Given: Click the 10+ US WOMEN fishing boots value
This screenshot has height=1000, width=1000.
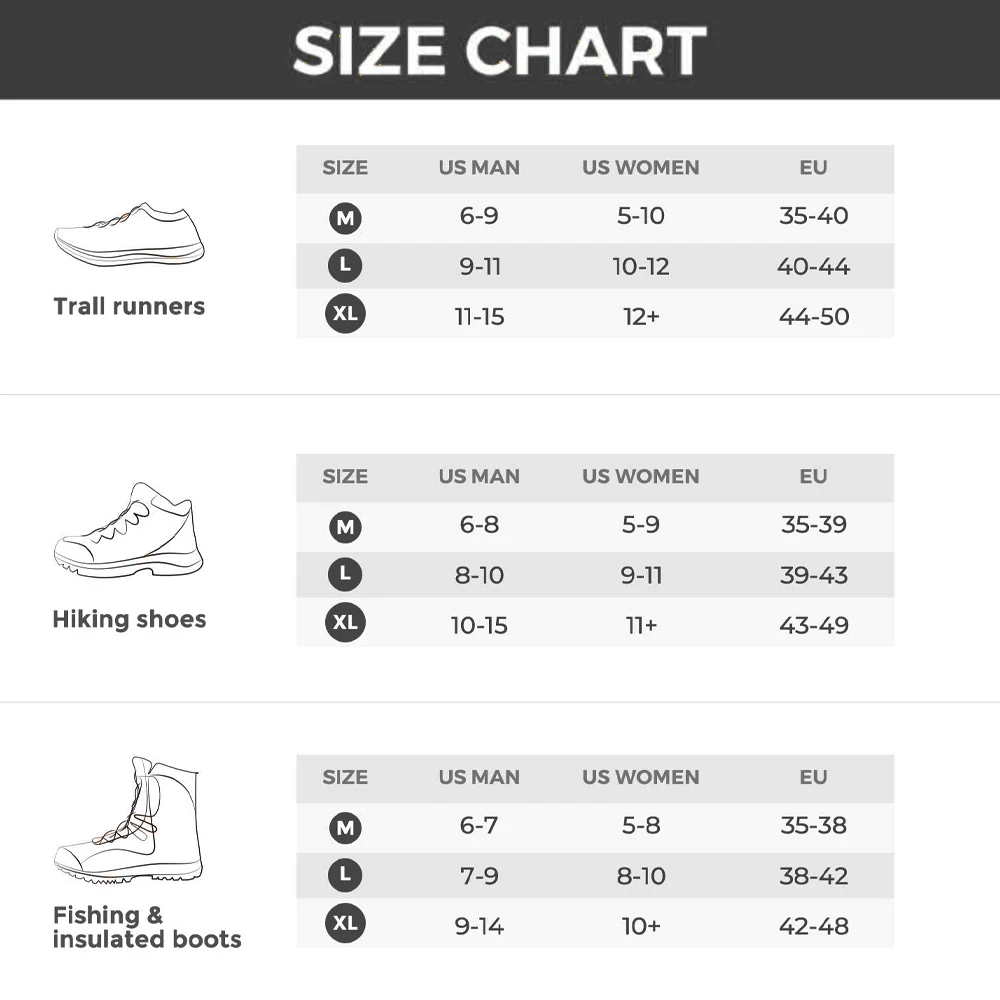Looking at the screenshot, I should pos(640,926).
